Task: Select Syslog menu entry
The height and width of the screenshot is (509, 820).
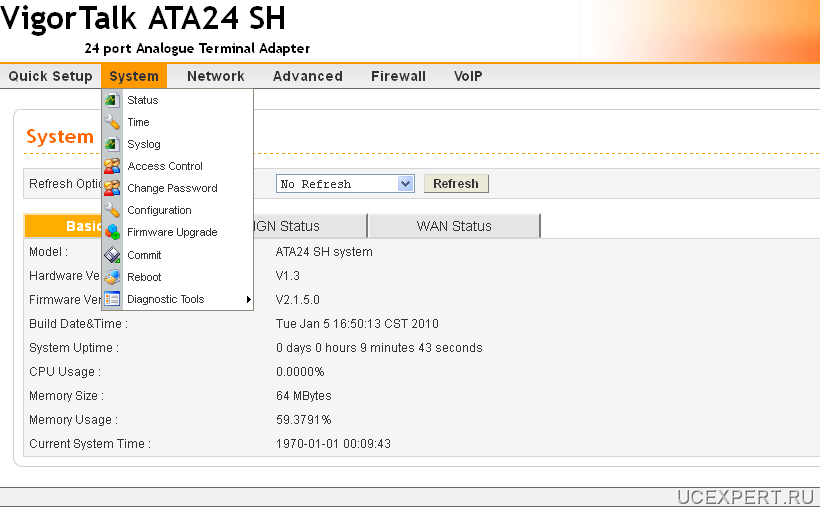Action: click(x=144, y=144)
